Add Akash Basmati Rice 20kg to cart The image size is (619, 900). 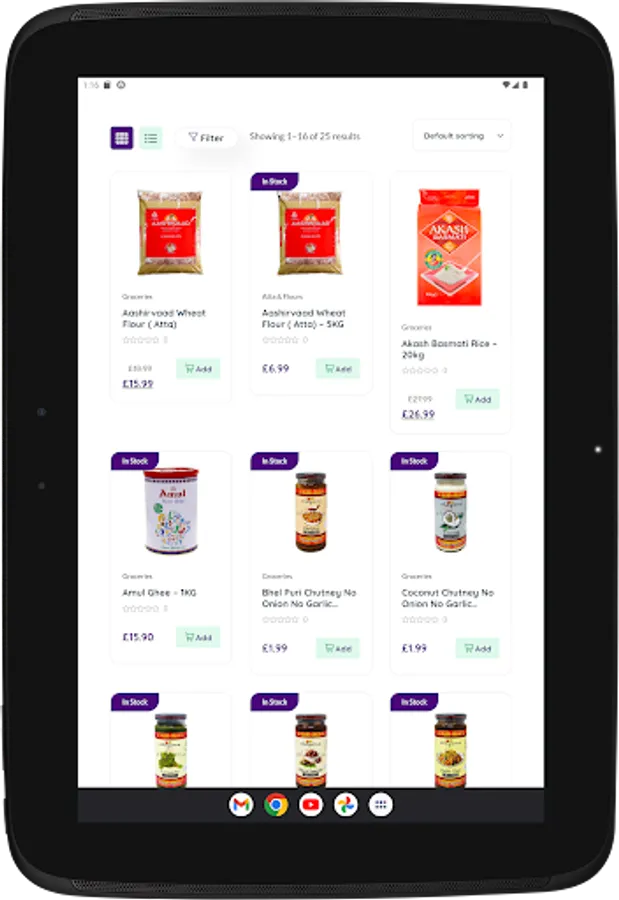click(477, 399)
